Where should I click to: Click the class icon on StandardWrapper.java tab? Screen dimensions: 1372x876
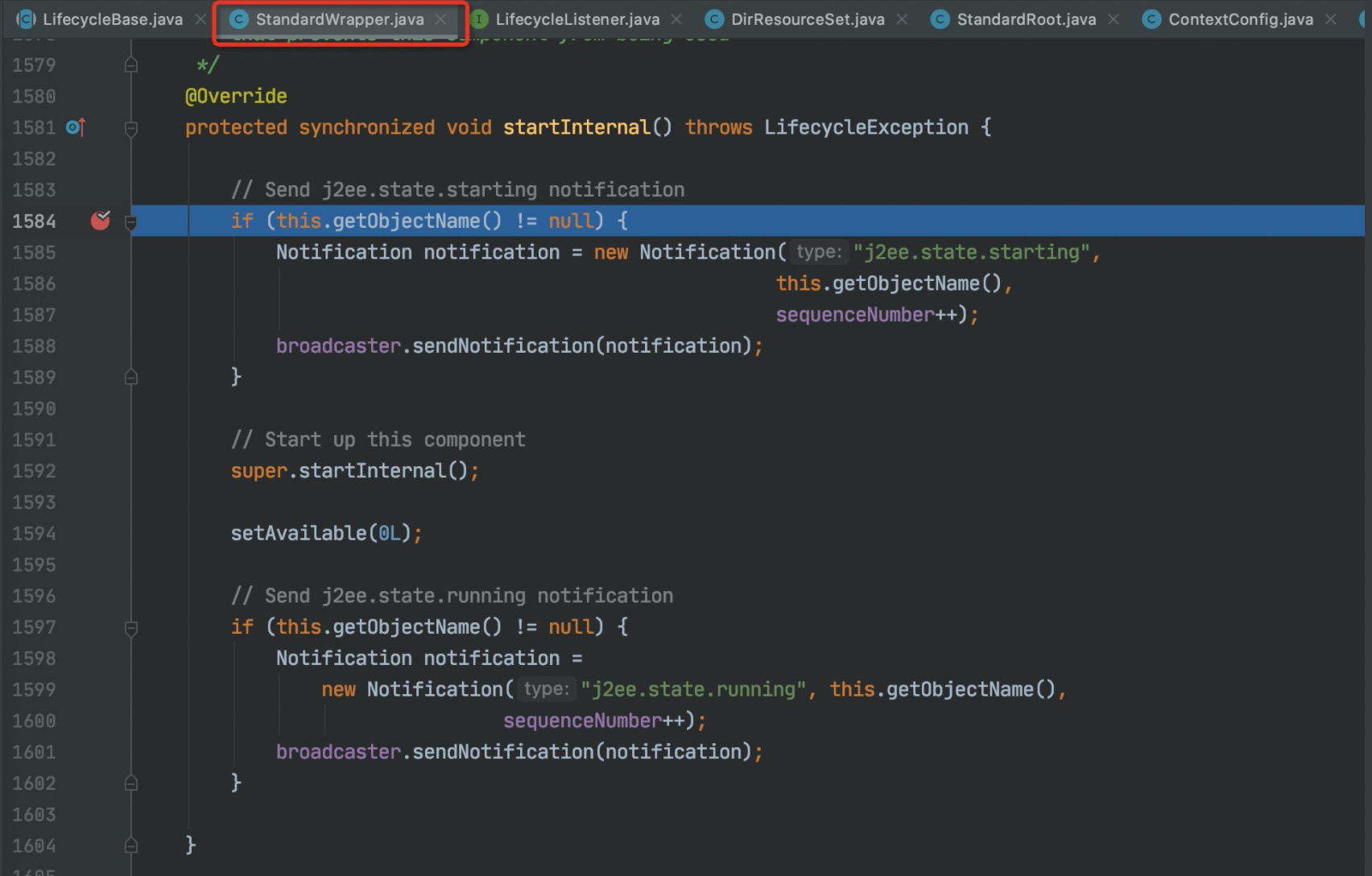click(239, 19)
